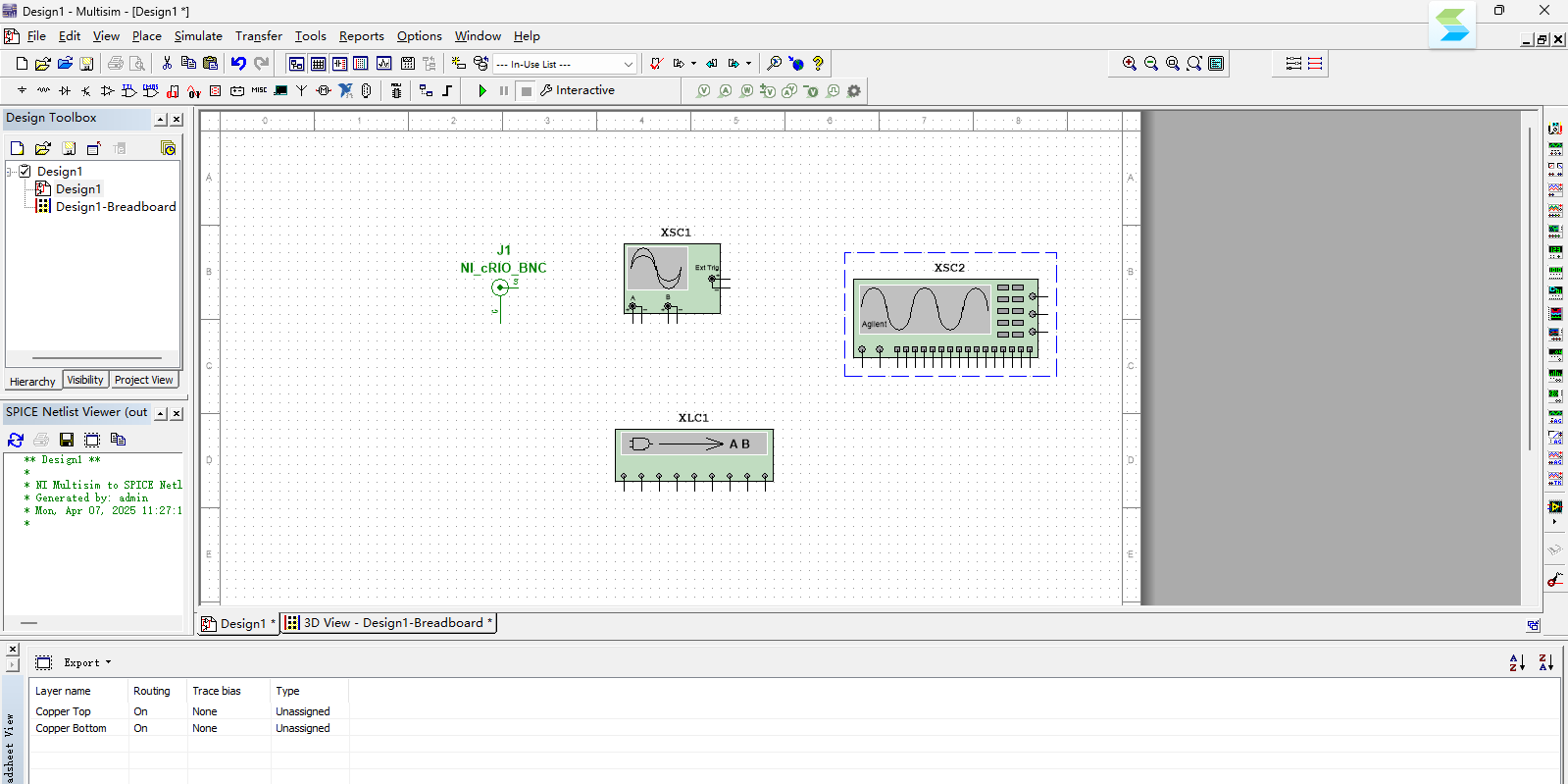Run the simulation with the green play button
Viewport: 1568px width, 784px height.
(x=481, y=91)
